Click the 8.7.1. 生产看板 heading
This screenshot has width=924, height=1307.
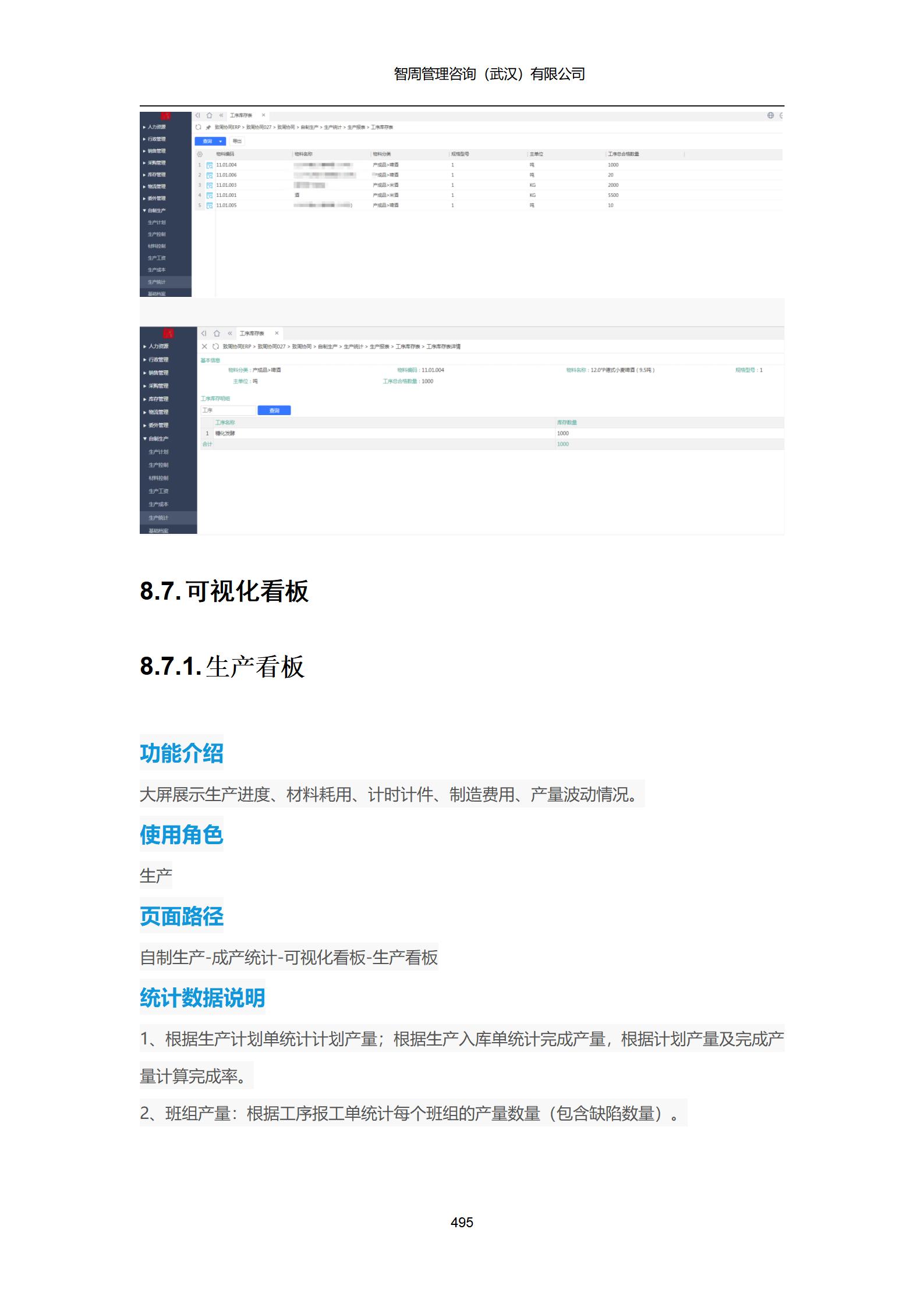pos(222,667)
